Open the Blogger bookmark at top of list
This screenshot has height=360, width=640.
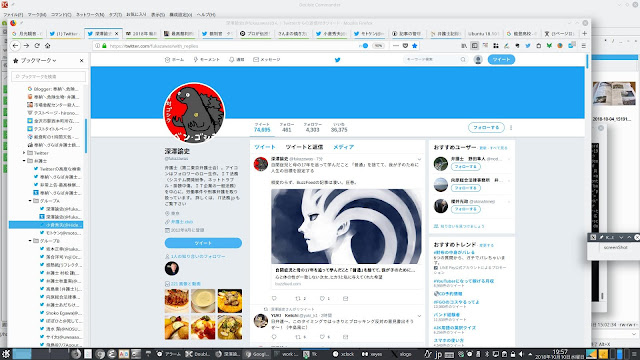[x=53, y=89]
